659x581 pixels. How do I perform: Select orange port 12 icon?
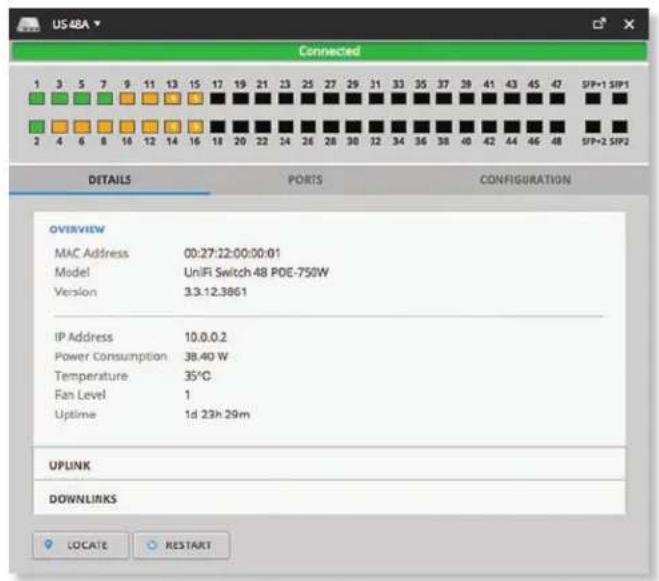[x=150, y=127]
